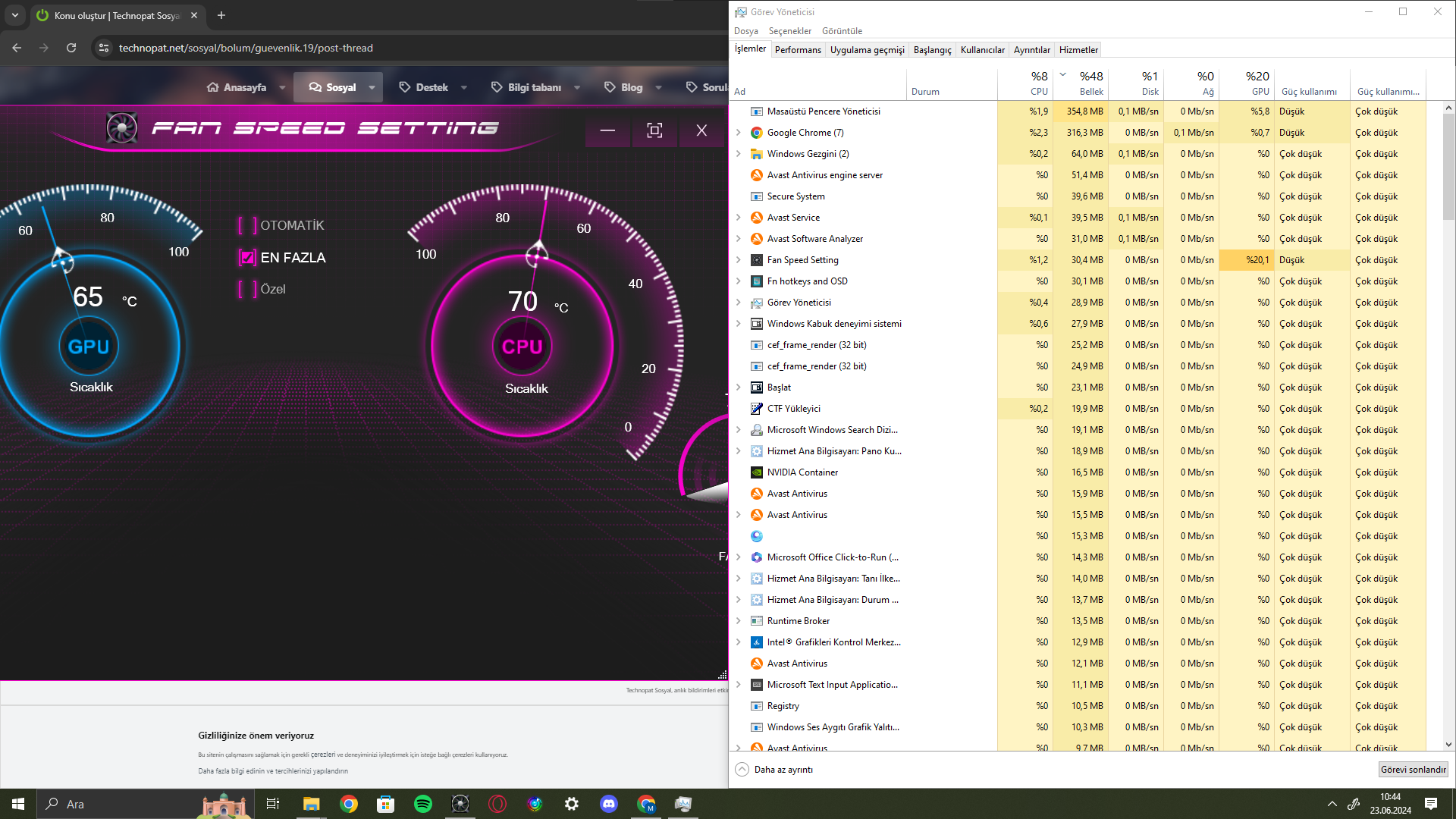1456x819 pixels.
Task: Open the Windows Settings gear icon
Action: coord(572,804)
